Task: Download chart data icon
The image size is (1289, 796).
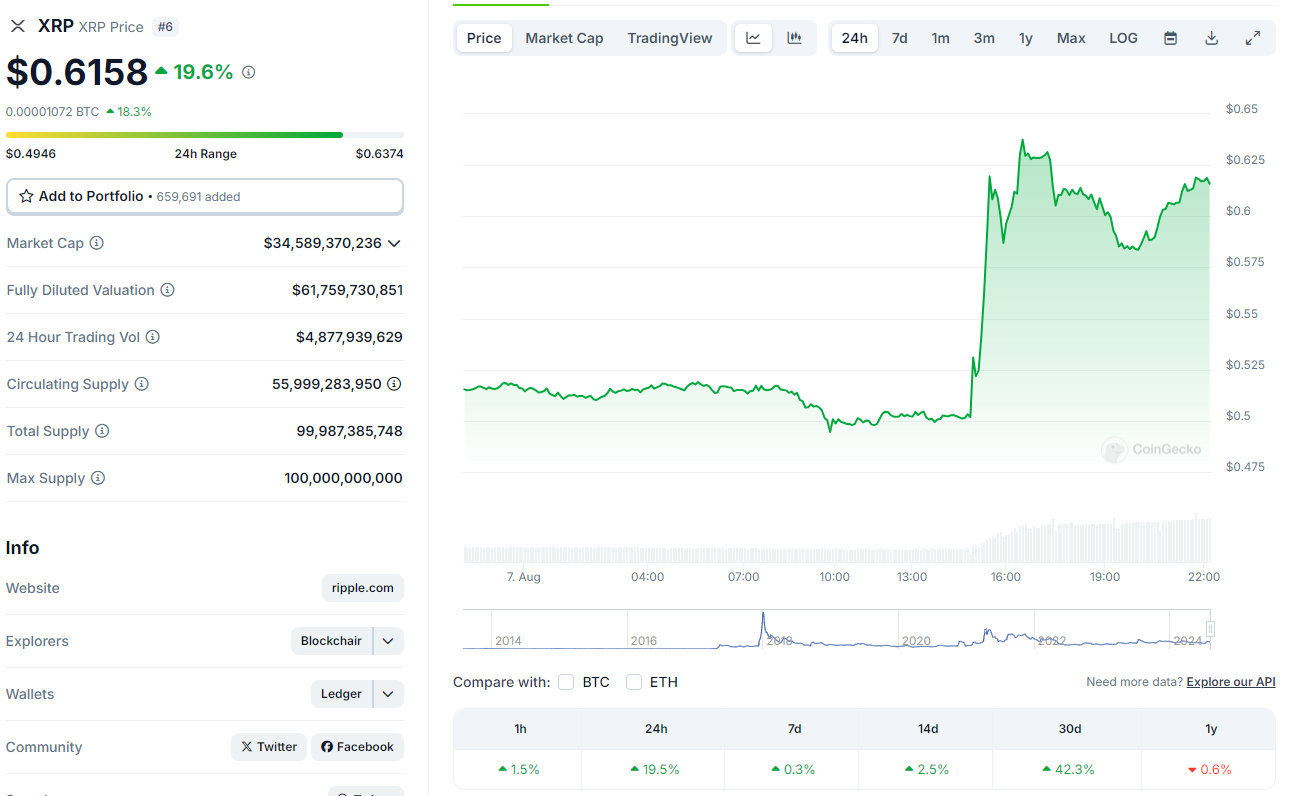Action: tap(1212, 38)
